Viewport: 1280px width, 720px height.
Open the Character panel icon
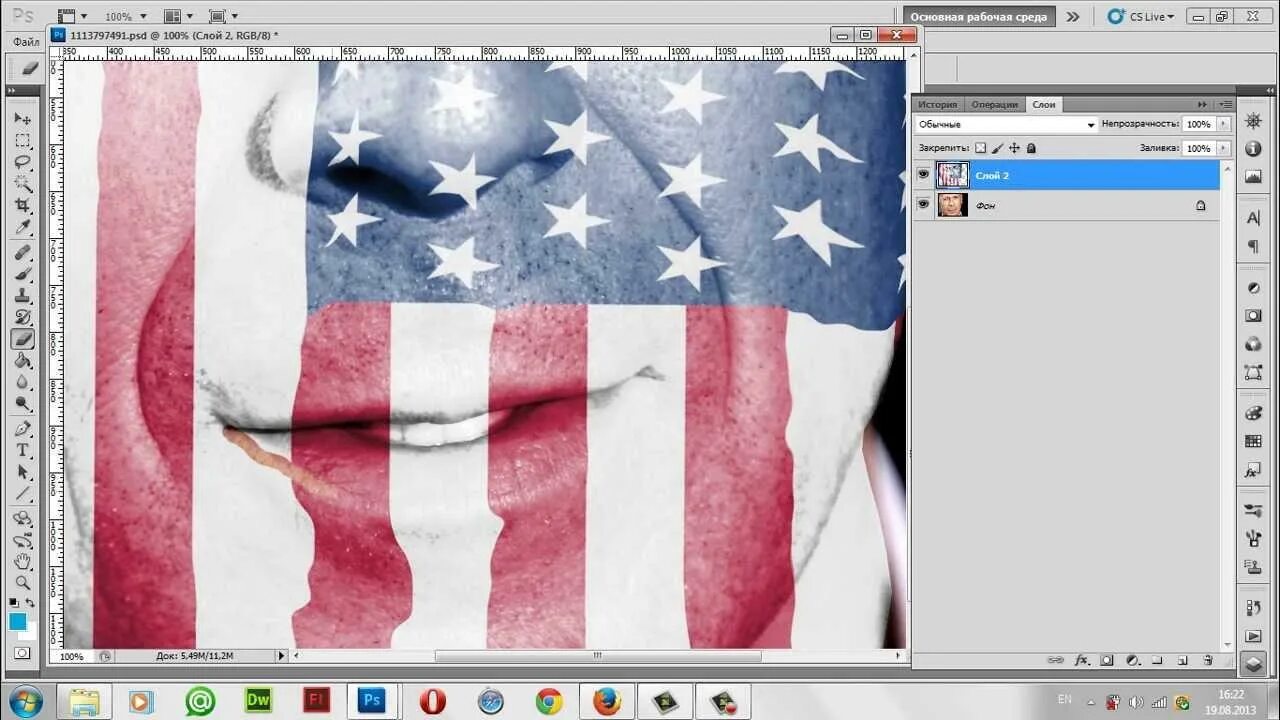click(1253, 218)
